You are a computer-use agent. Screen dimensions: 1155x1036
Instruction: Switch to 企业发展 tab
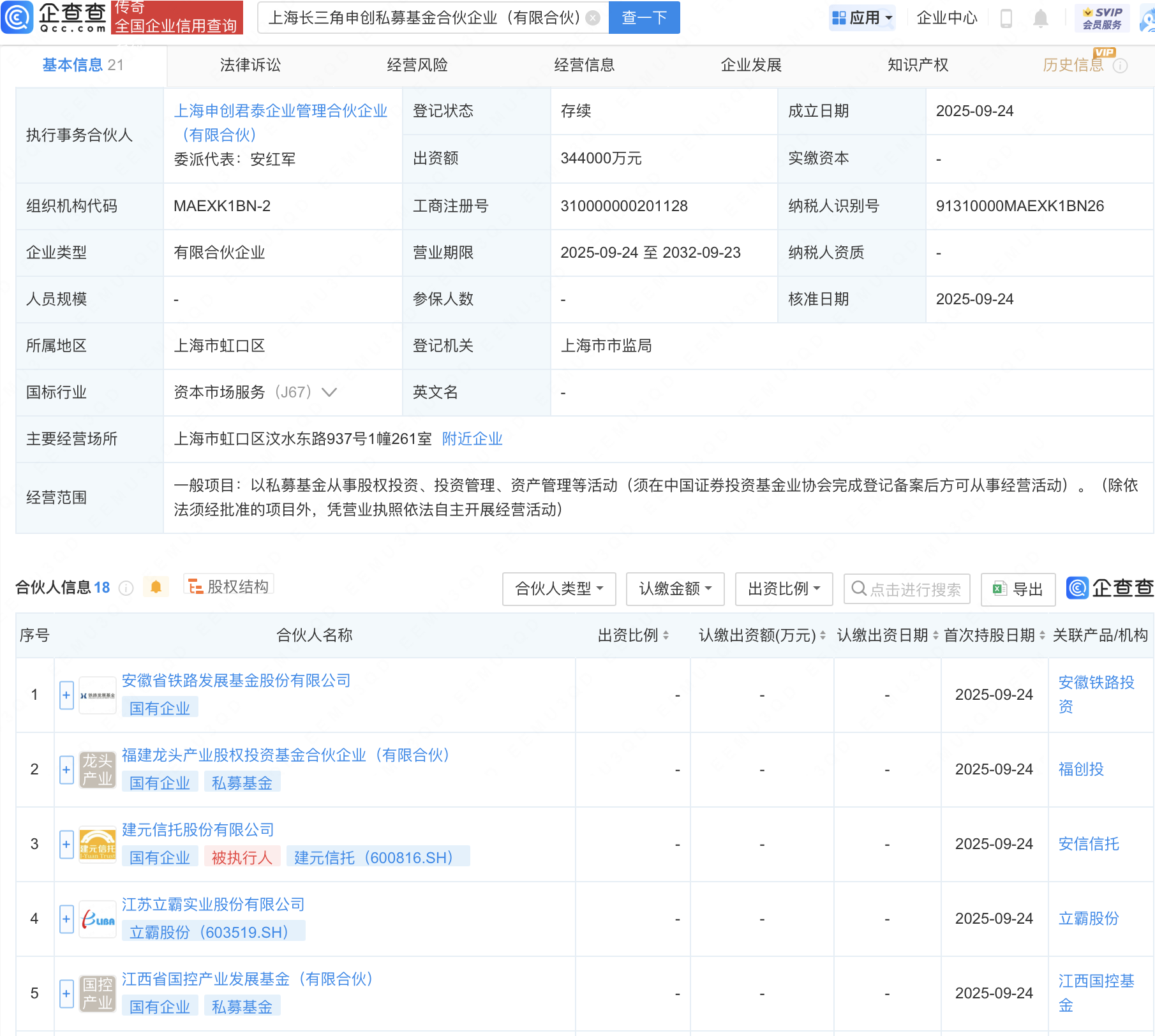pos(751,65)
